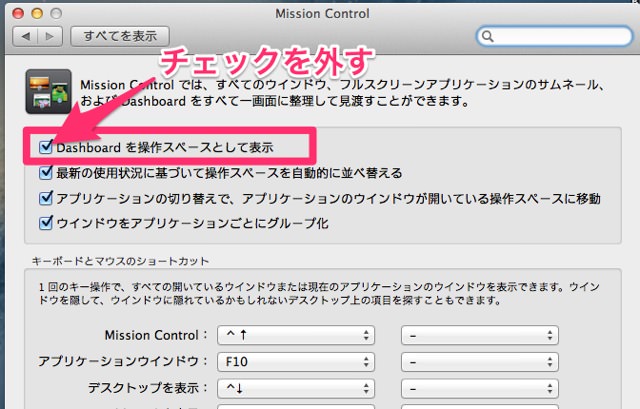The height and width of the screenshot is (409, 640).
Task: Click the search field in toolbar
Action: (554, 37)
